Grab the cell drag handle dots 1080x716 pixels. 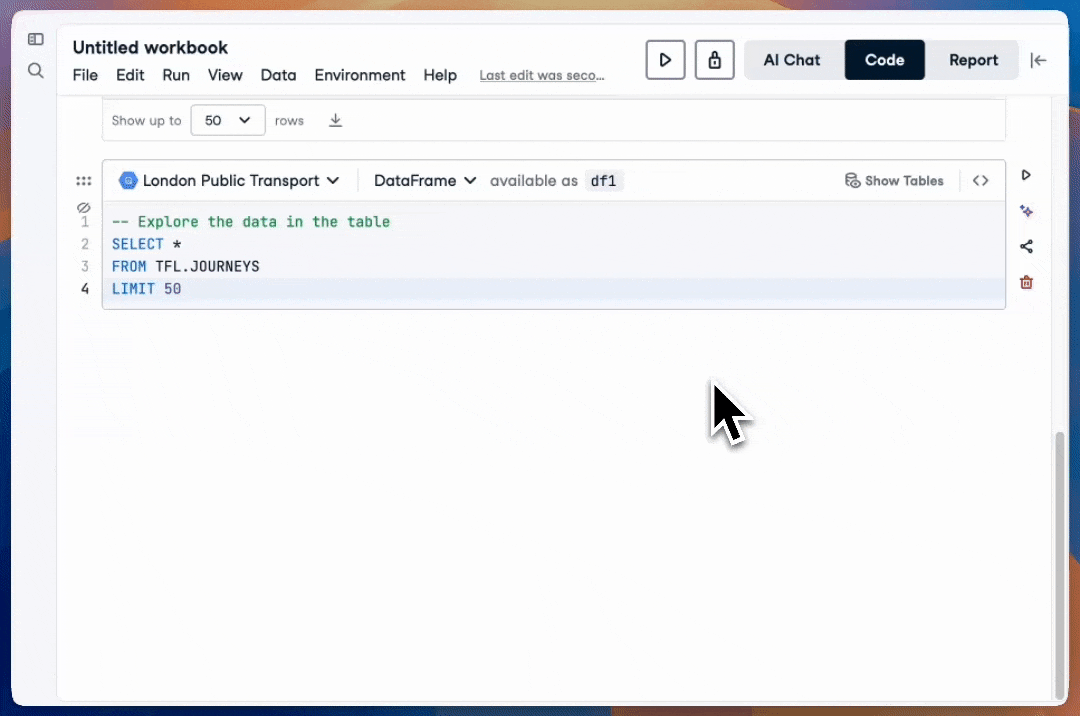(83, 181)
